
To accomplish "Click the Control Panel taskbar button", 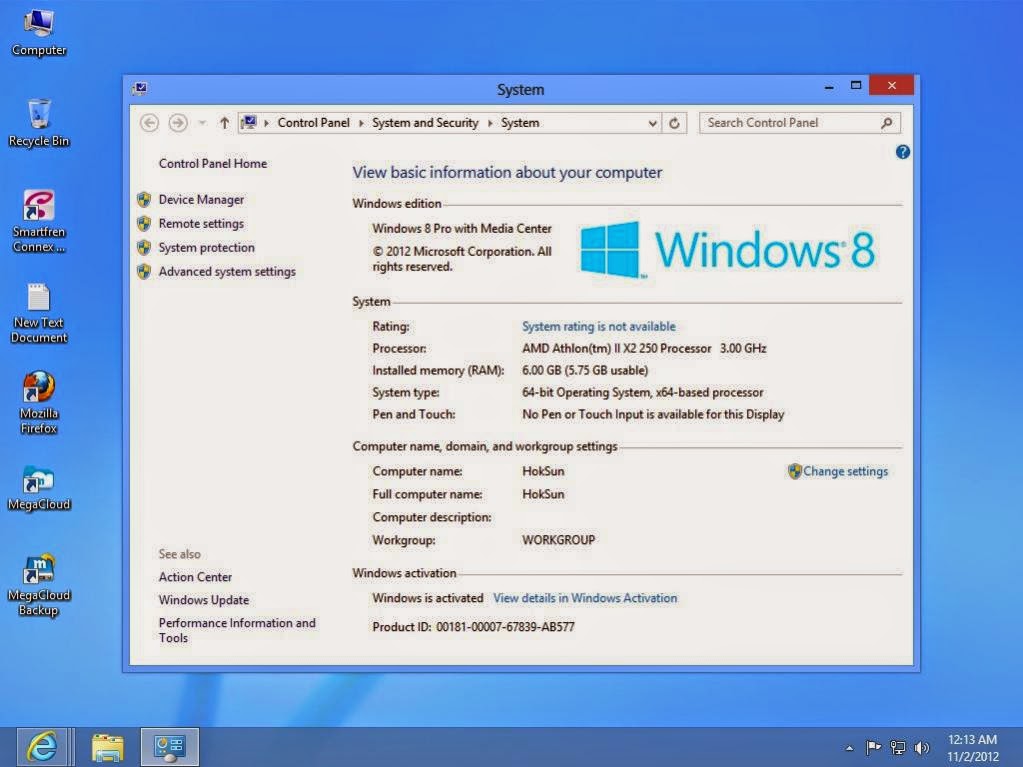I will (x=170, y=747).
